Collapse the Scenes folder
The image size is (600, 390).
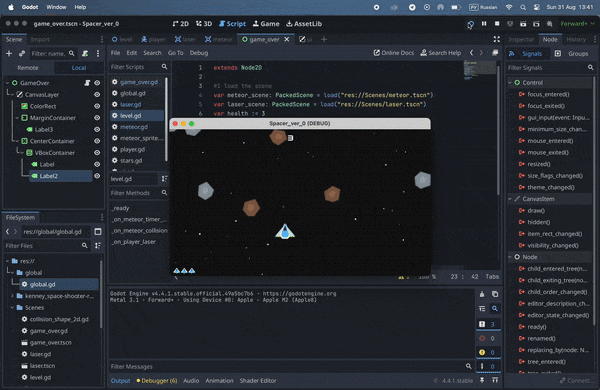click(x=12, y=308)
